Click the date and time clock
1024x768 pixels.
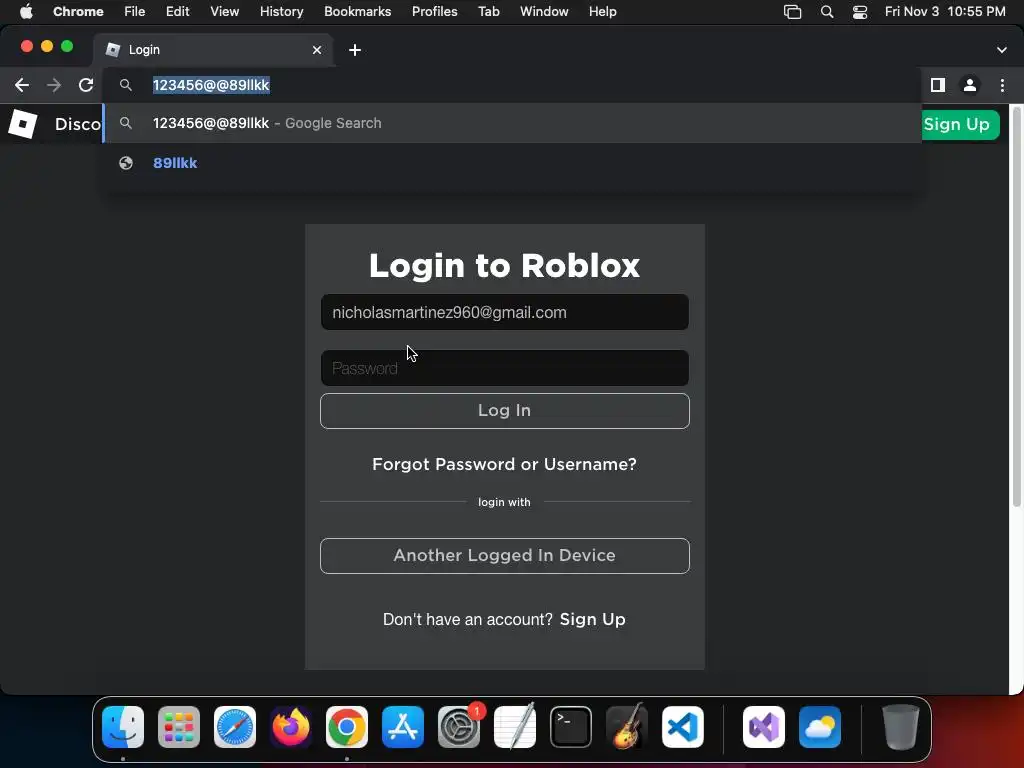(x=945, y=11)
